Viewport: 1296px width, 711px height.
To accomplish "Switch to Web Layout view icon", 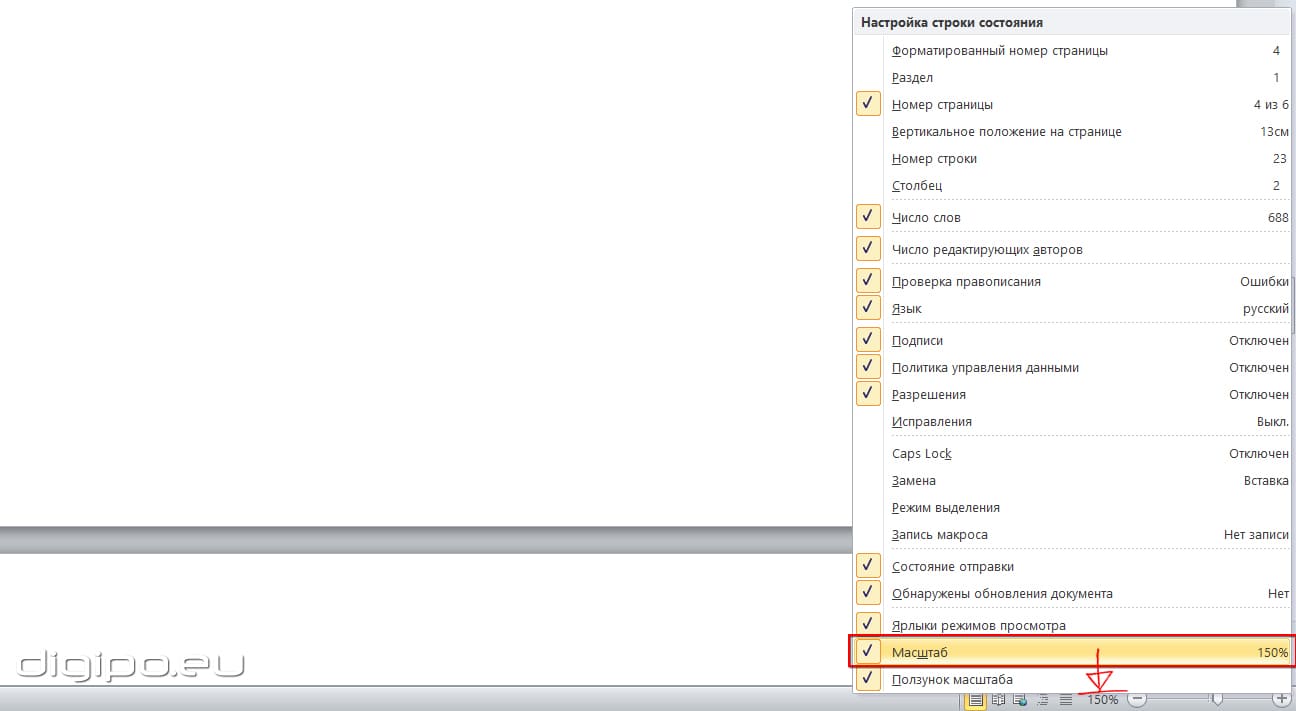I will pos(1019,700).
